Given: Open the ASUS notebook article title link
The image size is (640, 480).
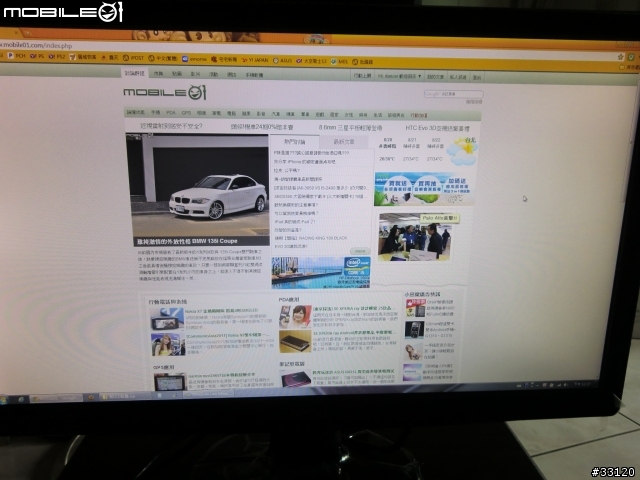Looking at the screenshot, I should click(353, 371).
